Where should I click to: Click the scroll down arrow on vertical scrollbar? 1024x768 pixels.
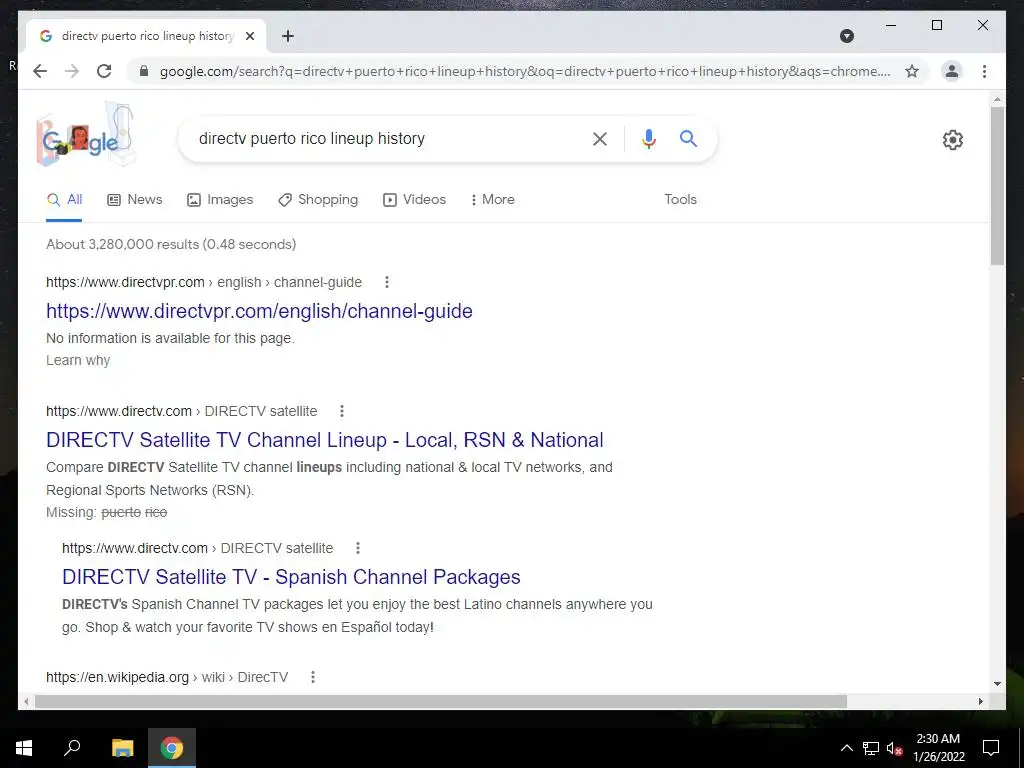997,684
